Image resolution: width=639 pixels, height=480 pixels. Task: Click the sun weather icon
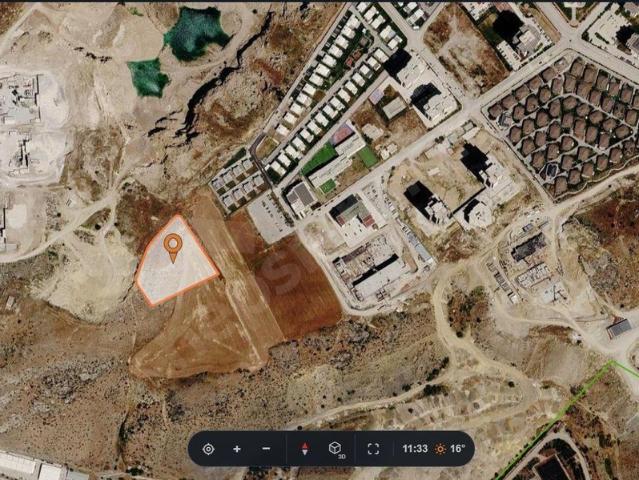coord(440,449)
